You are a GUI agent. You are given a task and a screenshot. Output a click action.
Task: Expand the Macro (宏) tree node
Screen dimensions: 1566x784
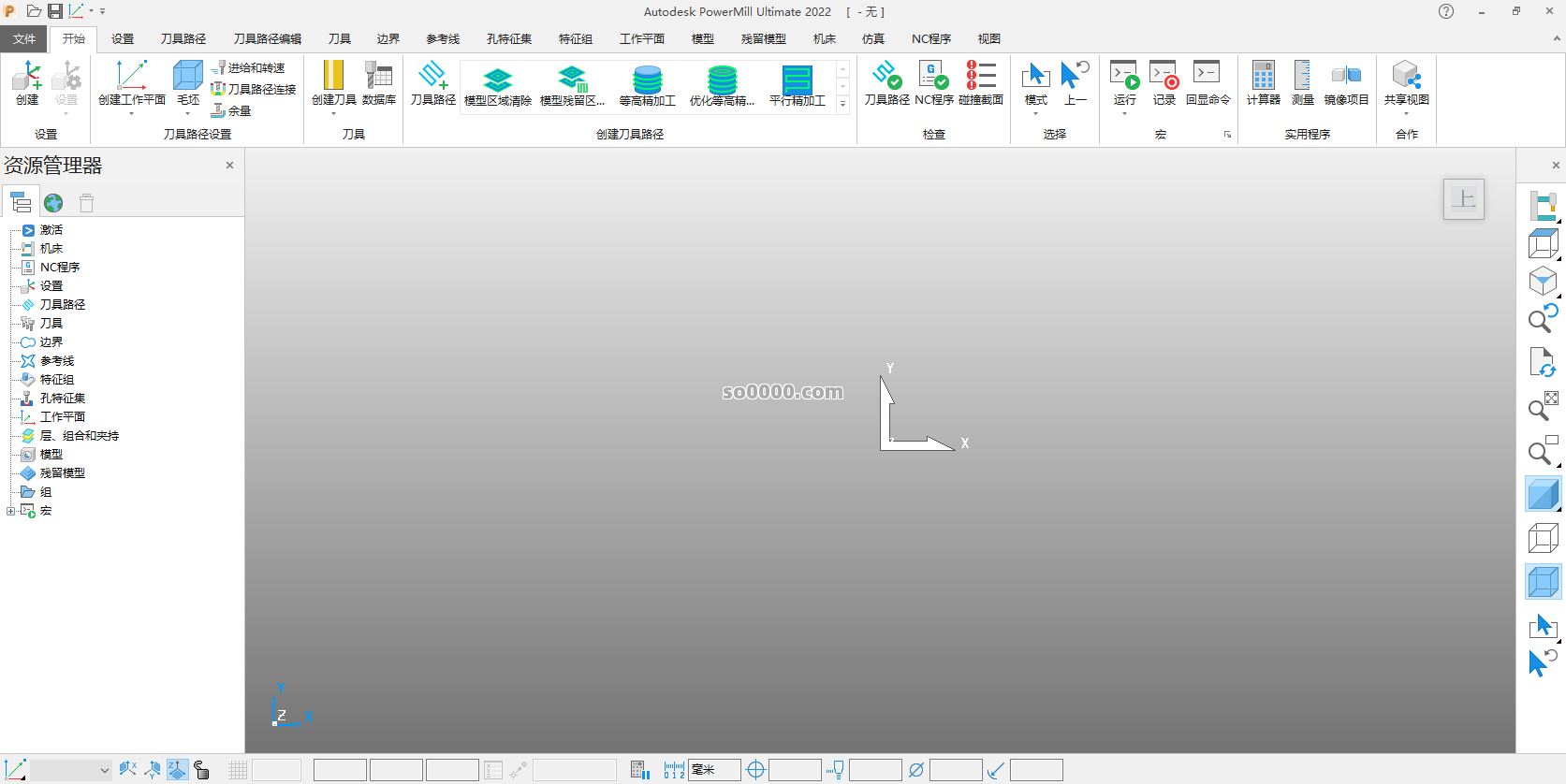pos(10,511)
